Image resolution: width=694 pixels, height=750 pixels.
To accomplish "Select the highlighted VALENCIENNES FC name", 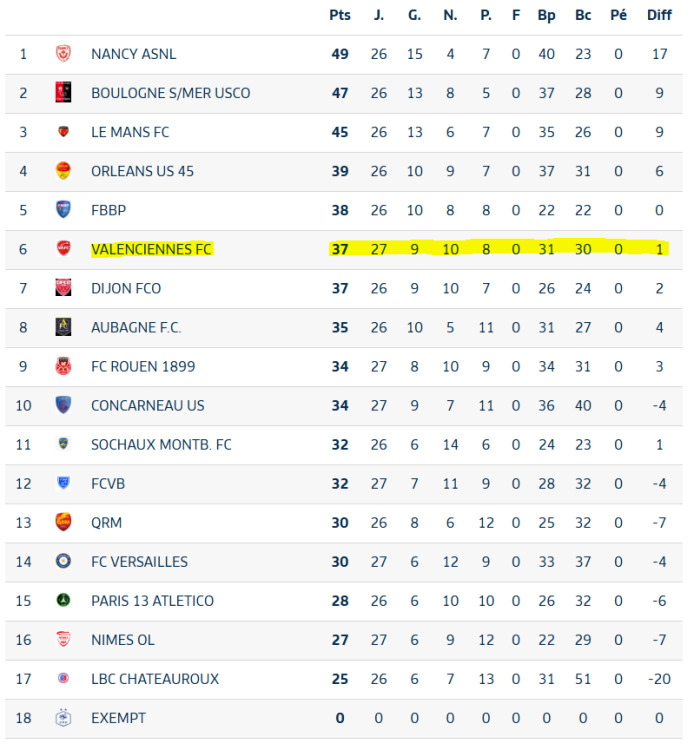I will (151, 249).
